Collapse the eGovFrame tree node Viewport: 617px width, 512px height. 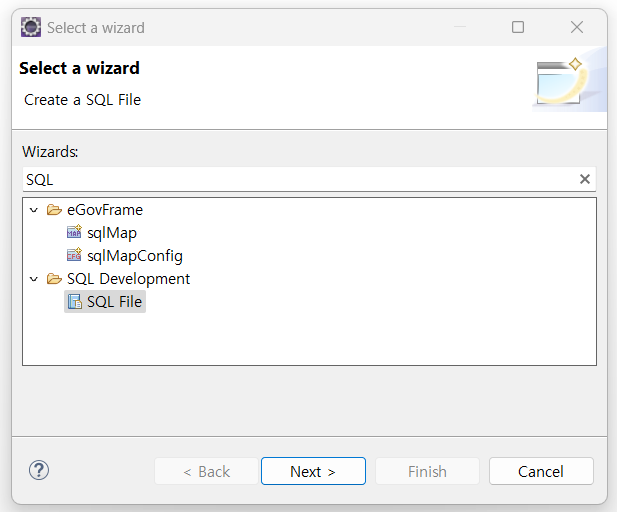coord(34,210)
